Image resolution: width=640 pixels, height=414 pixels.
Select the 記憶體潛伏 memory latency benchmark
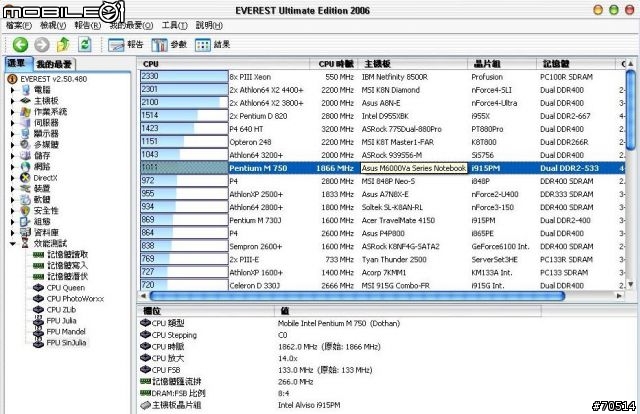tap(61, 277)
